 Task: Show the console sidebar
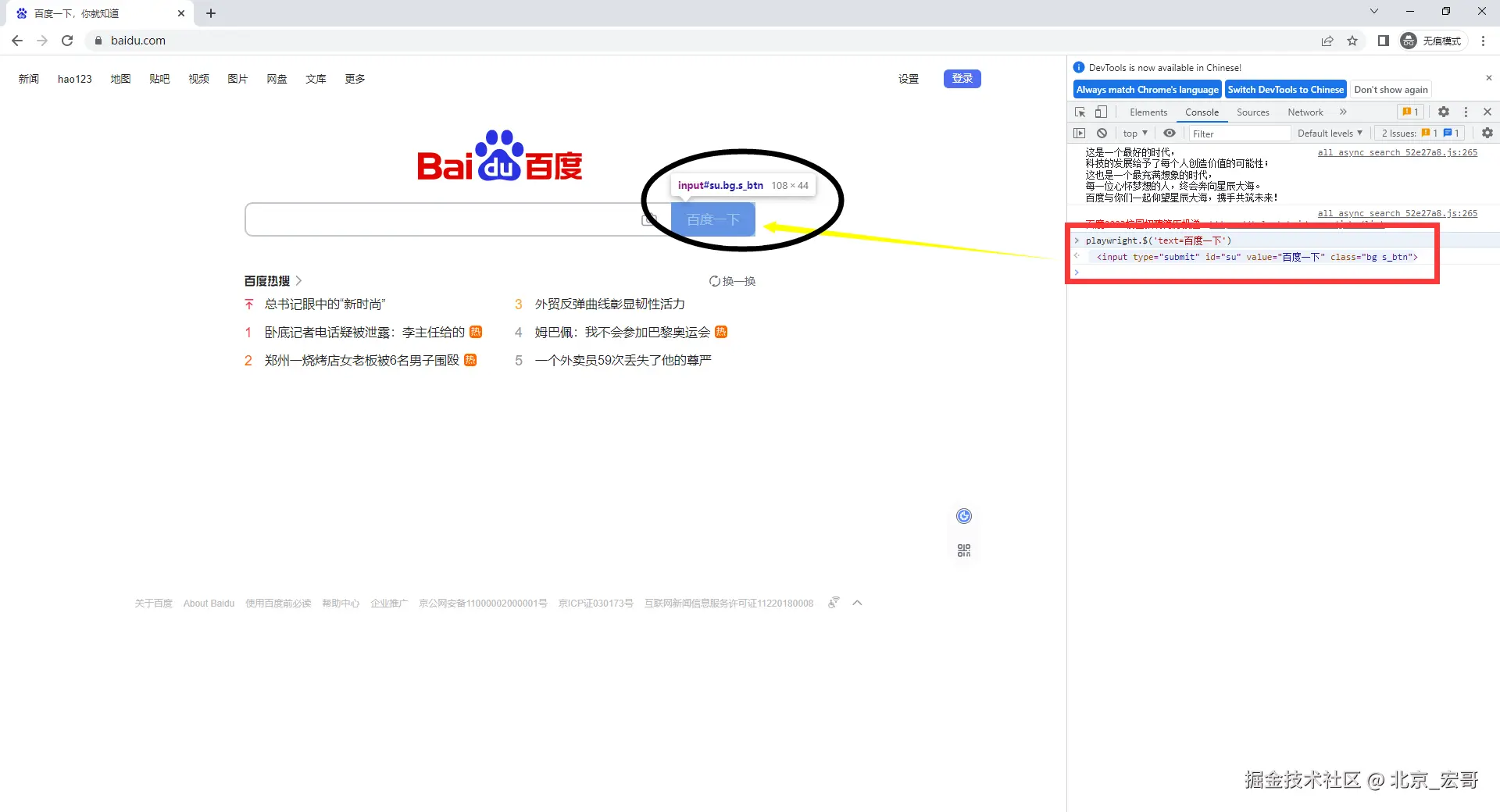click(x=1080, y=134)
